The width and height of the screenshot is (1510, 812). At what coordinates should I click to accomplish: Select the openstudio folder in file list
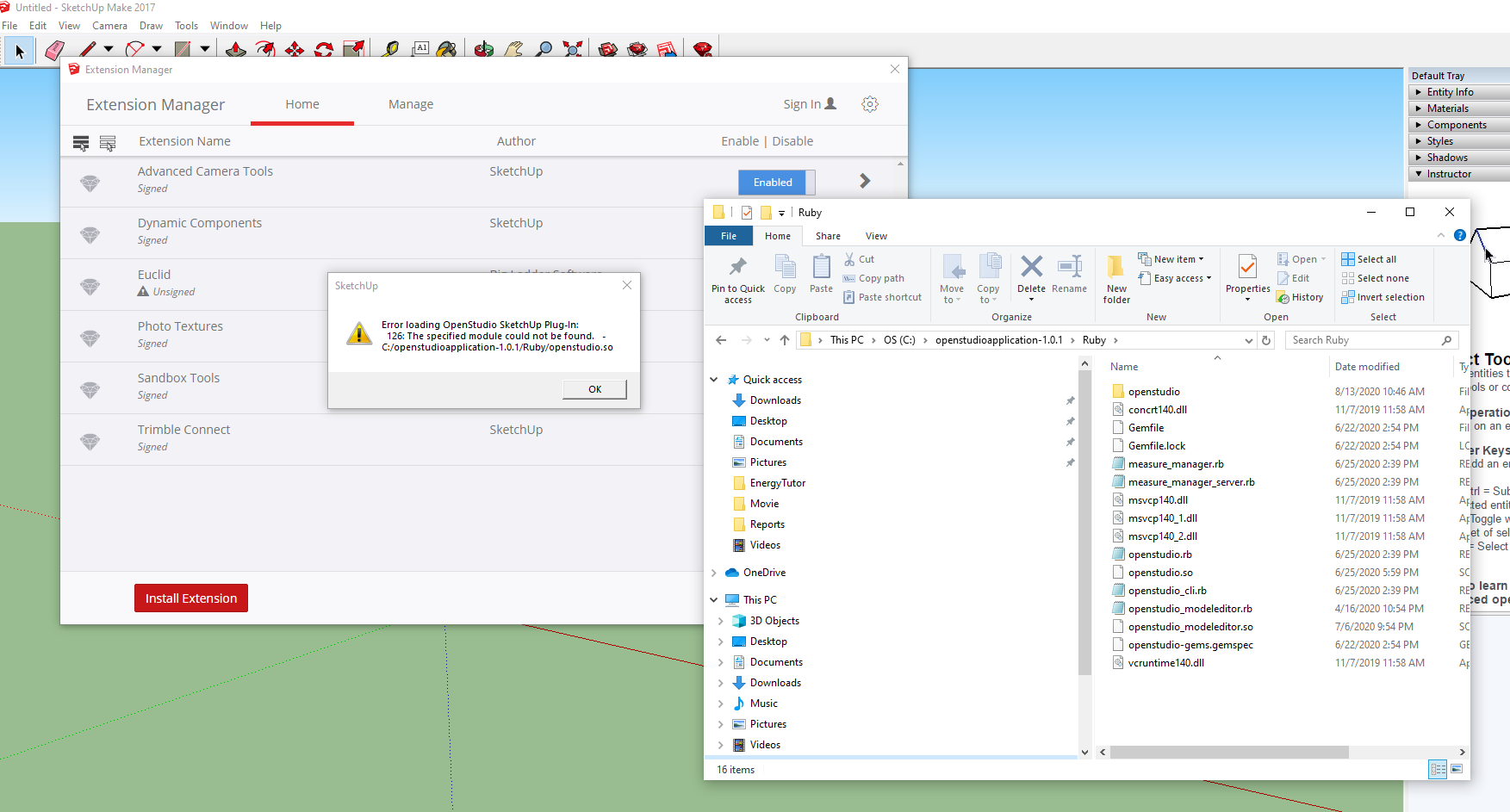click(x=1153, y=392)
